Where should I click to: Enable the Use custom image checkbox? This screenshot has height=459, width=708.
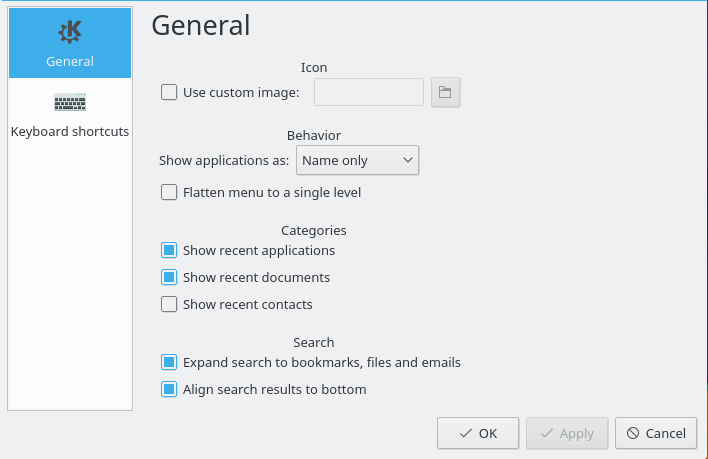coord(169,93)
